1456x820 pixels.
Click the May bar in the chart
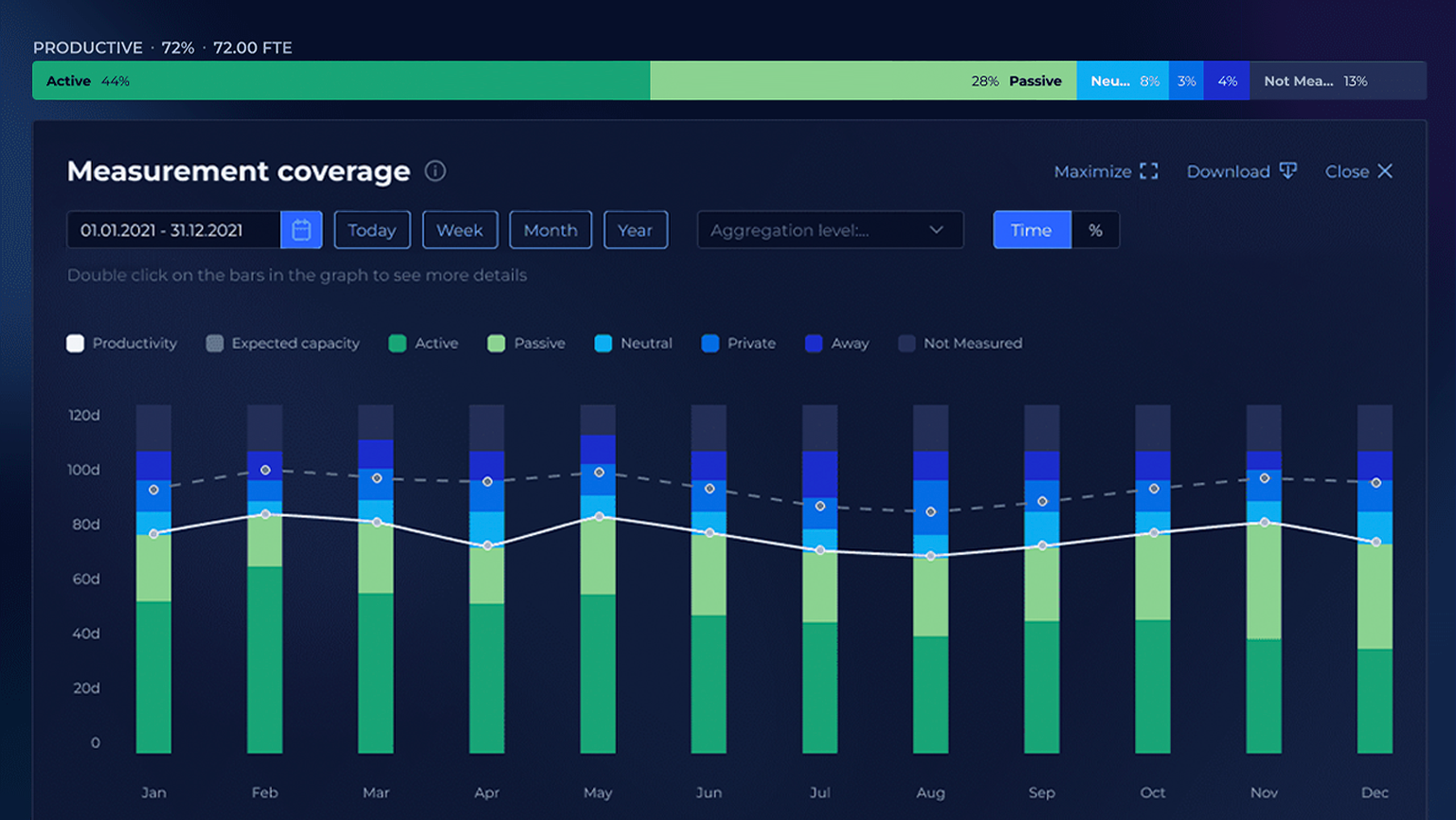pos(598,579)
